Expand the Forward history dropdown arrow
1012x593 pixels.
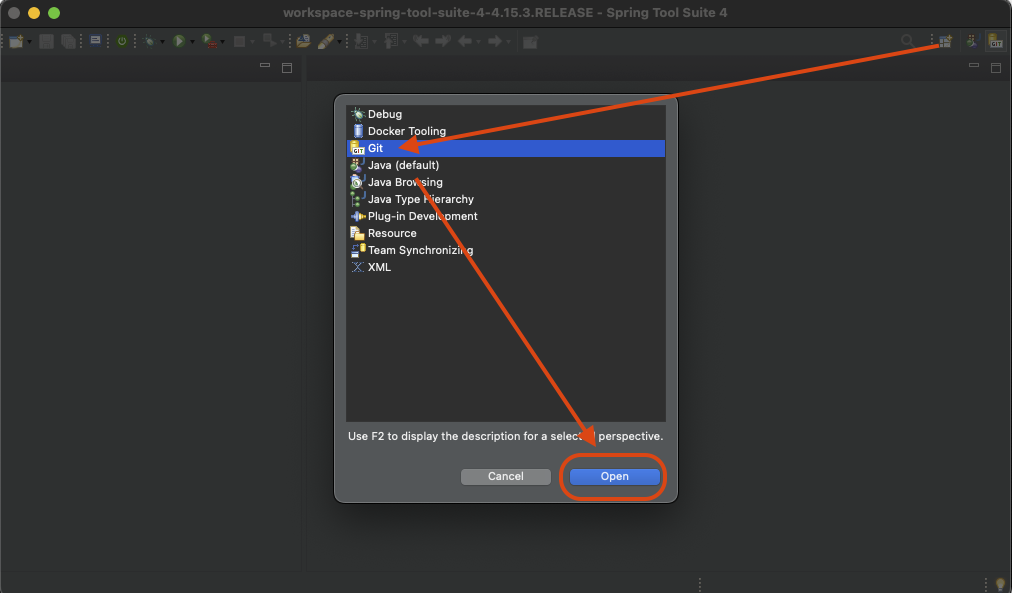coord(509,42)
